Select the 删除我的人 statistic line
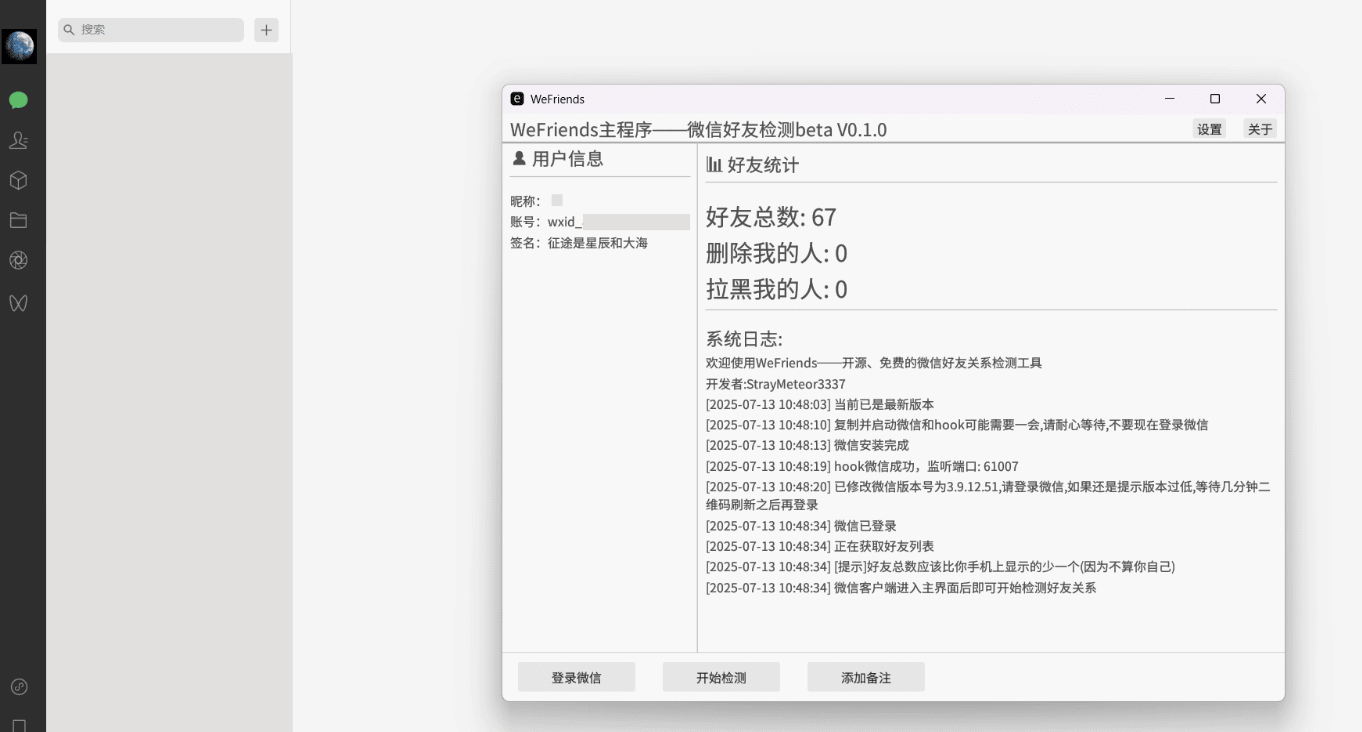The height and width of the screenshot is (732, 1362). pos(775,253)
